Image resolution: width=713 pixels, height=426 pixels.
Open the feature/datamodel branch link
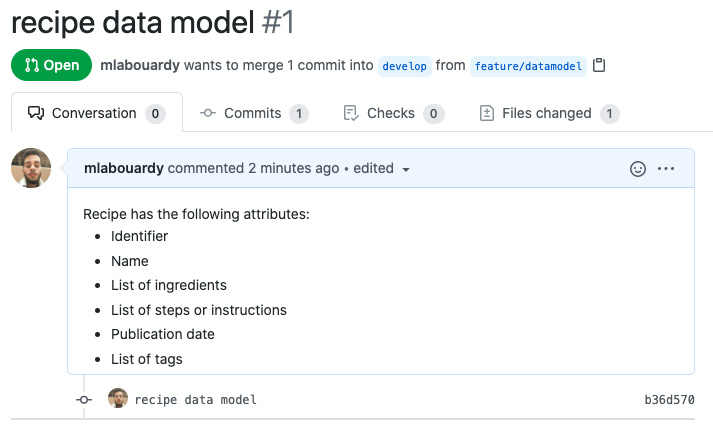pos(528,66)
